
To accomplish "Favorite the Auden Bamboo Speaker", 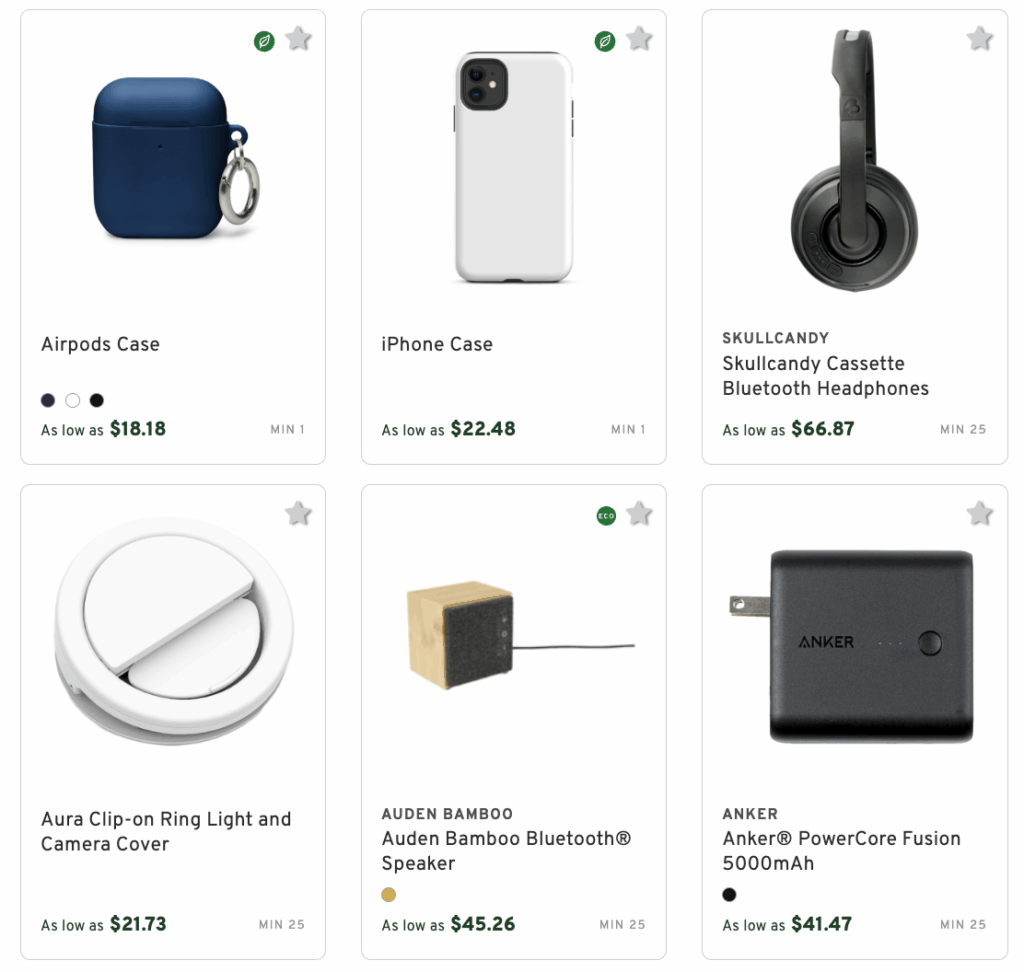I will (639, 512).
